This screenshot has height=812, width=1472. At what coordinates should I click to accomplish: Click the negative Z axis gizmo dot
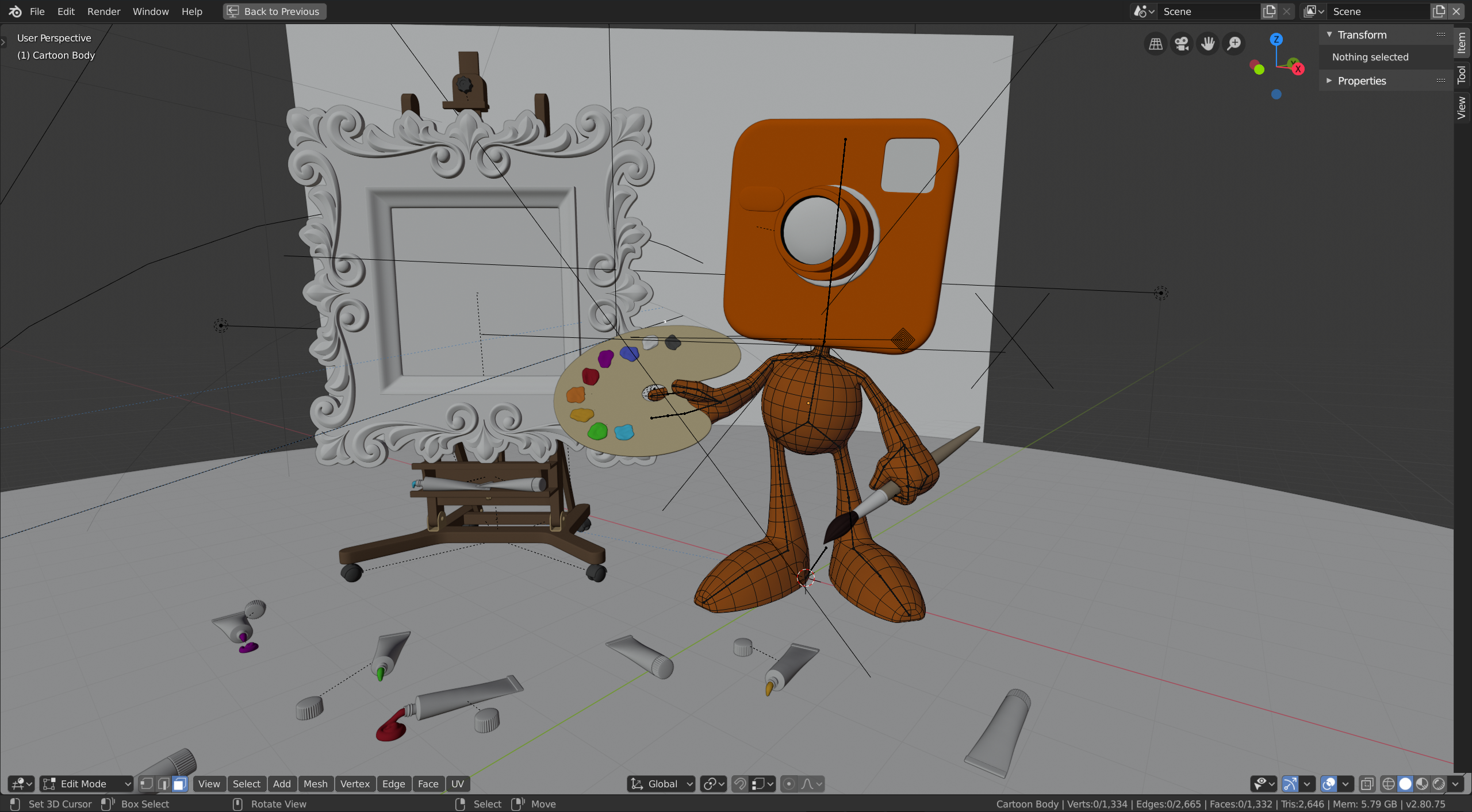click(1276, 94)
